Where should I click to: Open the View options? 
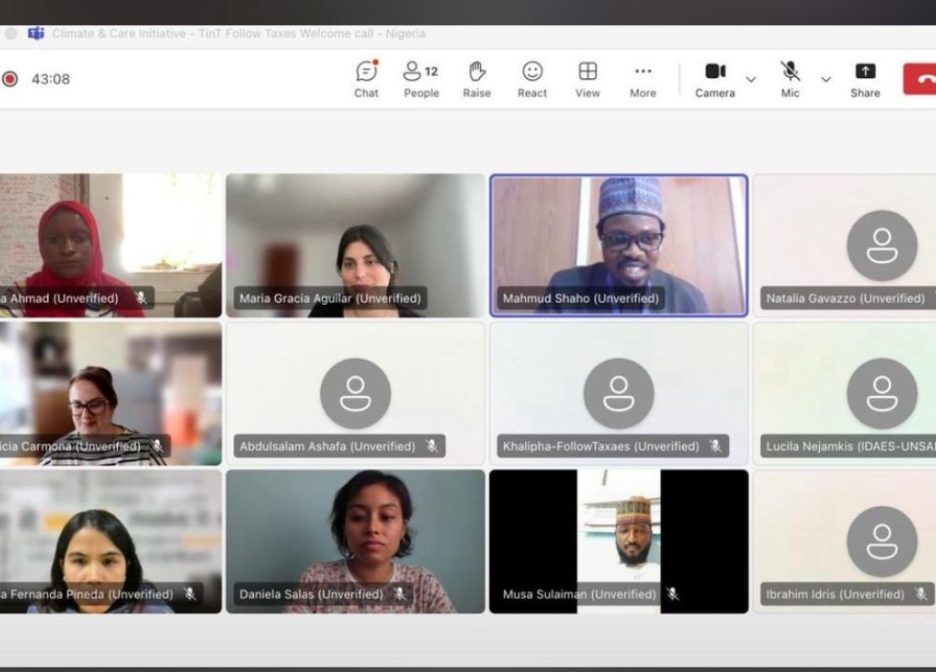pos(587,79)
